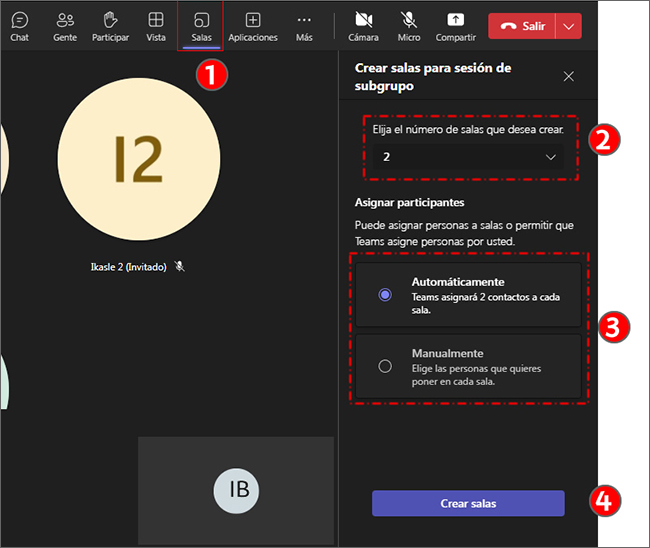This screenshot has height=548, width=650.
Task: Share screen with Compartir
Action: pos(455,26)
